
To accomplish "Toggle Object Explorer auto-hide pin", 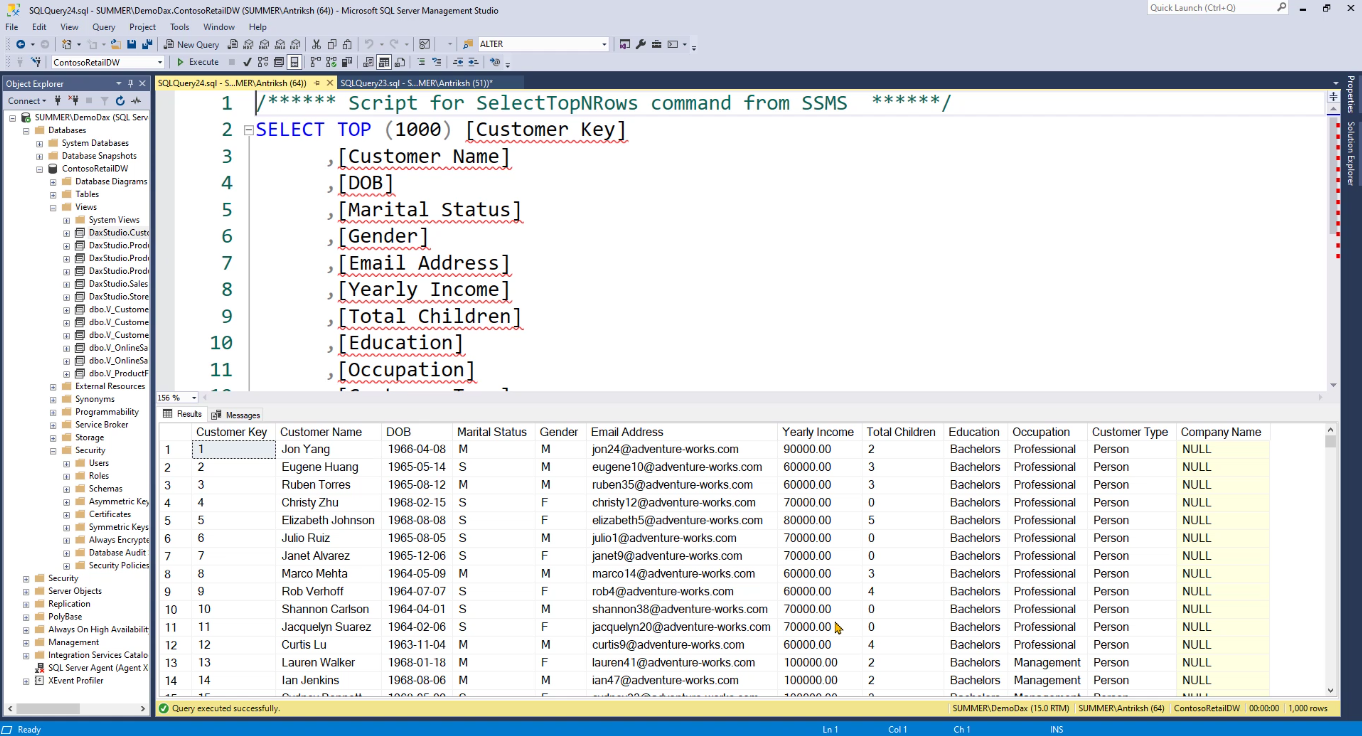I will click(x=131, y=84).
